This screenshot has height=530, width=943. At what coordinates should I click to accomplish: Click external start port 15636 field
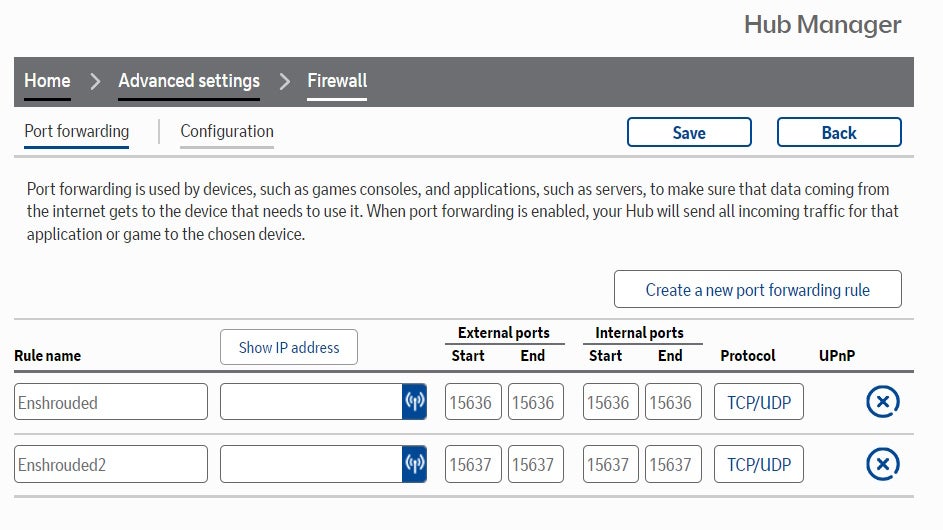pos(473,402)
